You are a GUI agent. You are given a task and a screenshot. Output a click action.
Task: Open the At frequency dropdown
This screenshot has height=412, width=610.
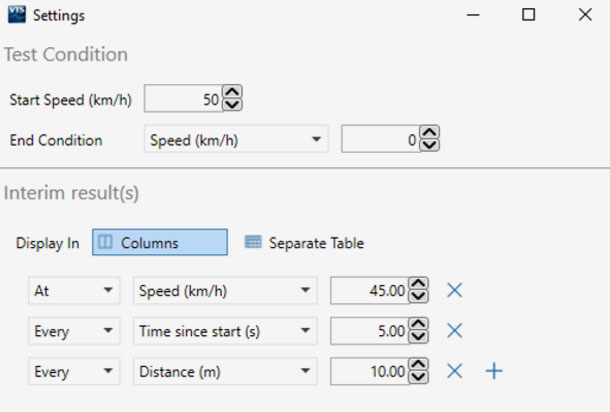pyautogui.click(x=73, y=291)
